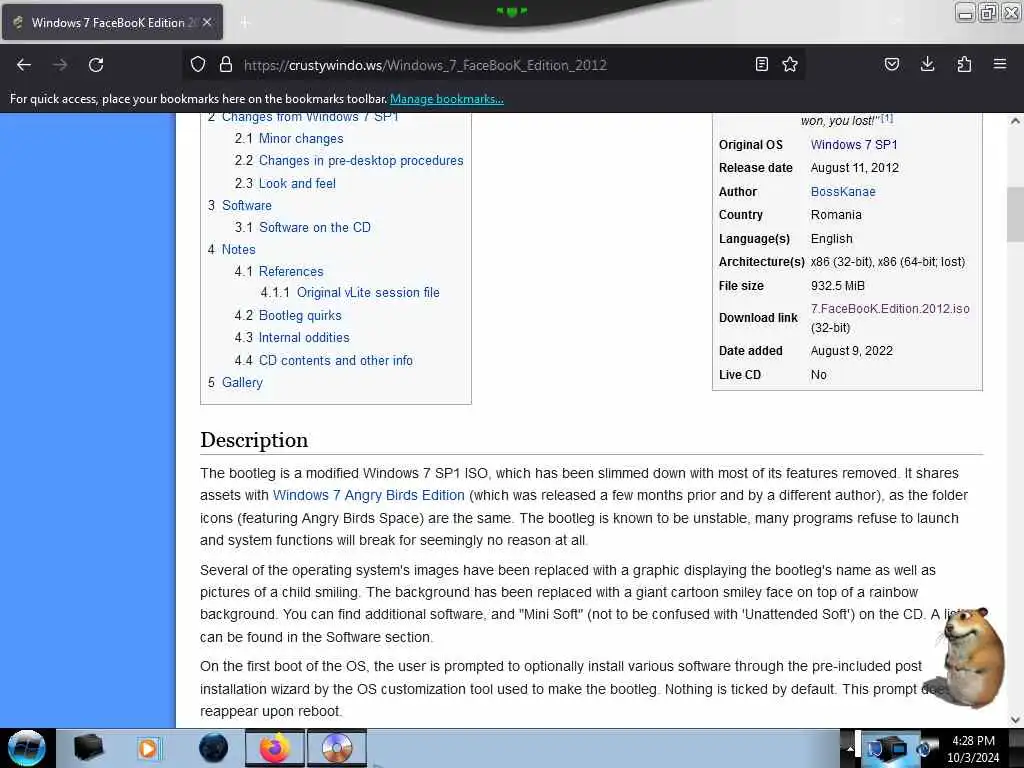
Task: Open the Extensions puzzle icon
Action: click(964, 64)
